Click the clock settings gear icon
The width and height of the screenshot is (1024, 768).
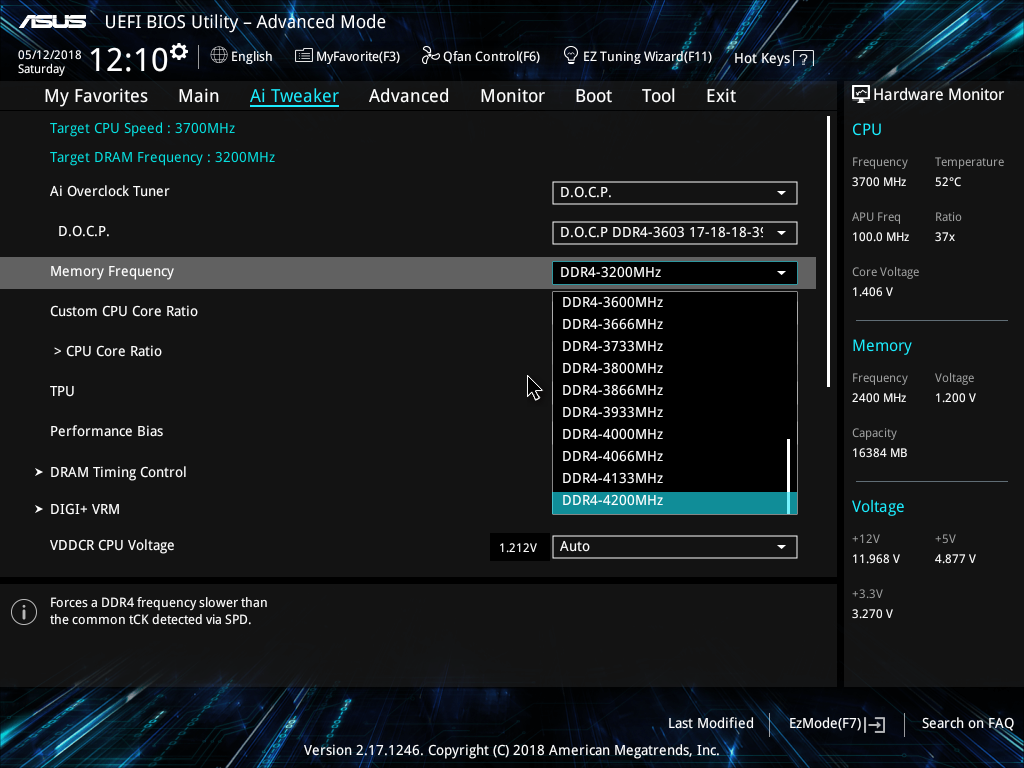(179, 52)
